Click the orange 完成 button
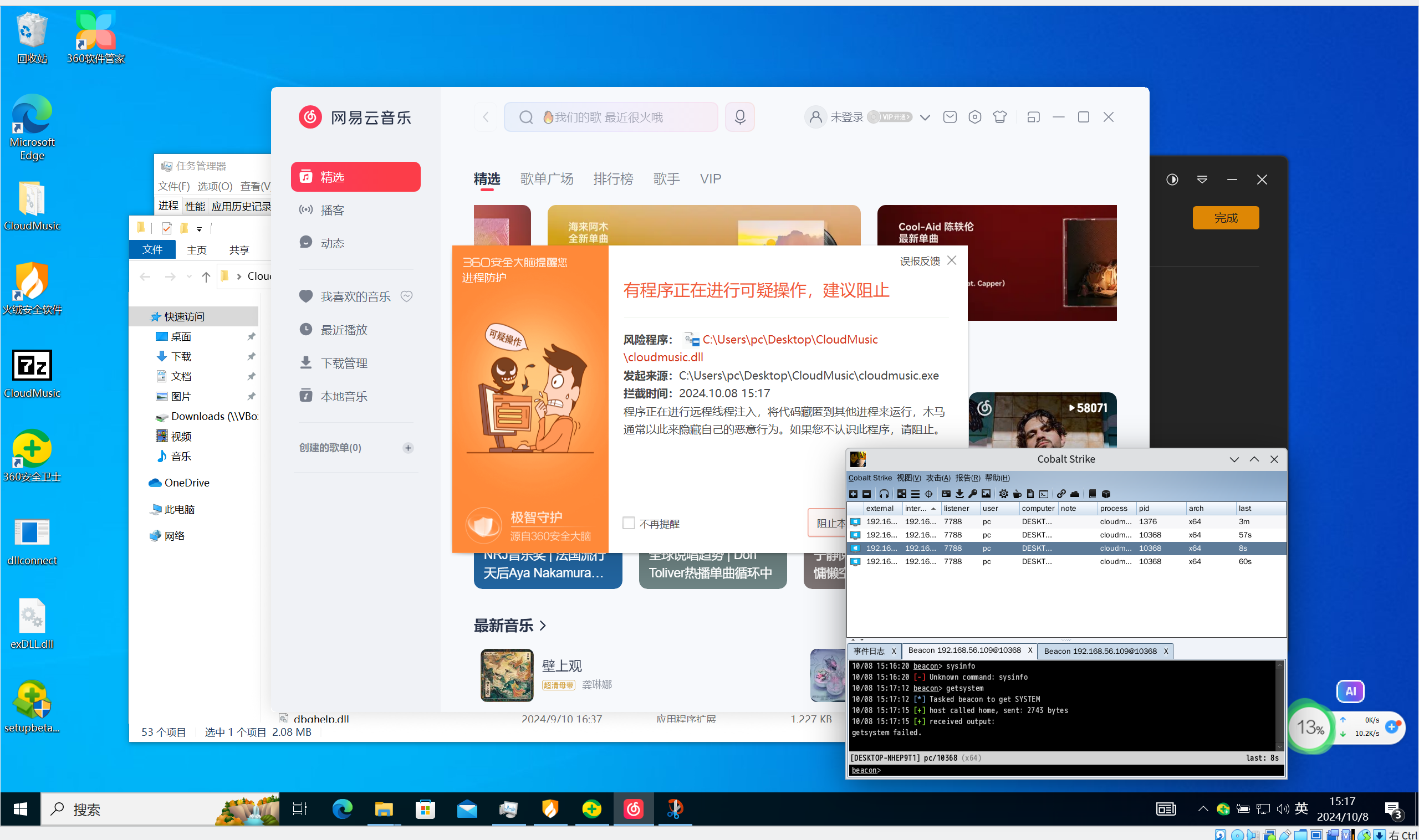The height and width of the screenshot is (840, 1419). click(x=1226, y=218)
